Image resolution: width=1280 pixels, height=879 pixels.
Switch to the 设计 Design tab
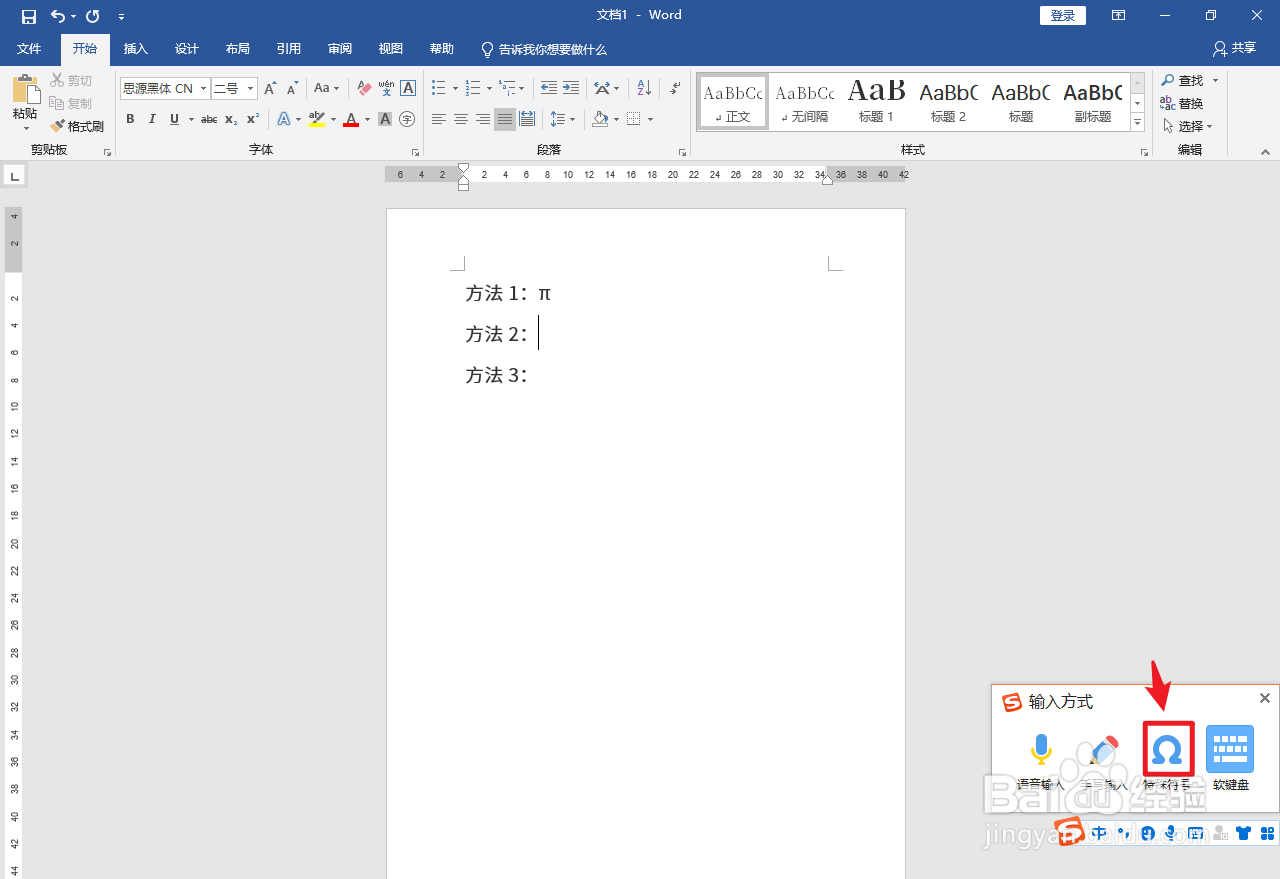[x=187, y=49]
